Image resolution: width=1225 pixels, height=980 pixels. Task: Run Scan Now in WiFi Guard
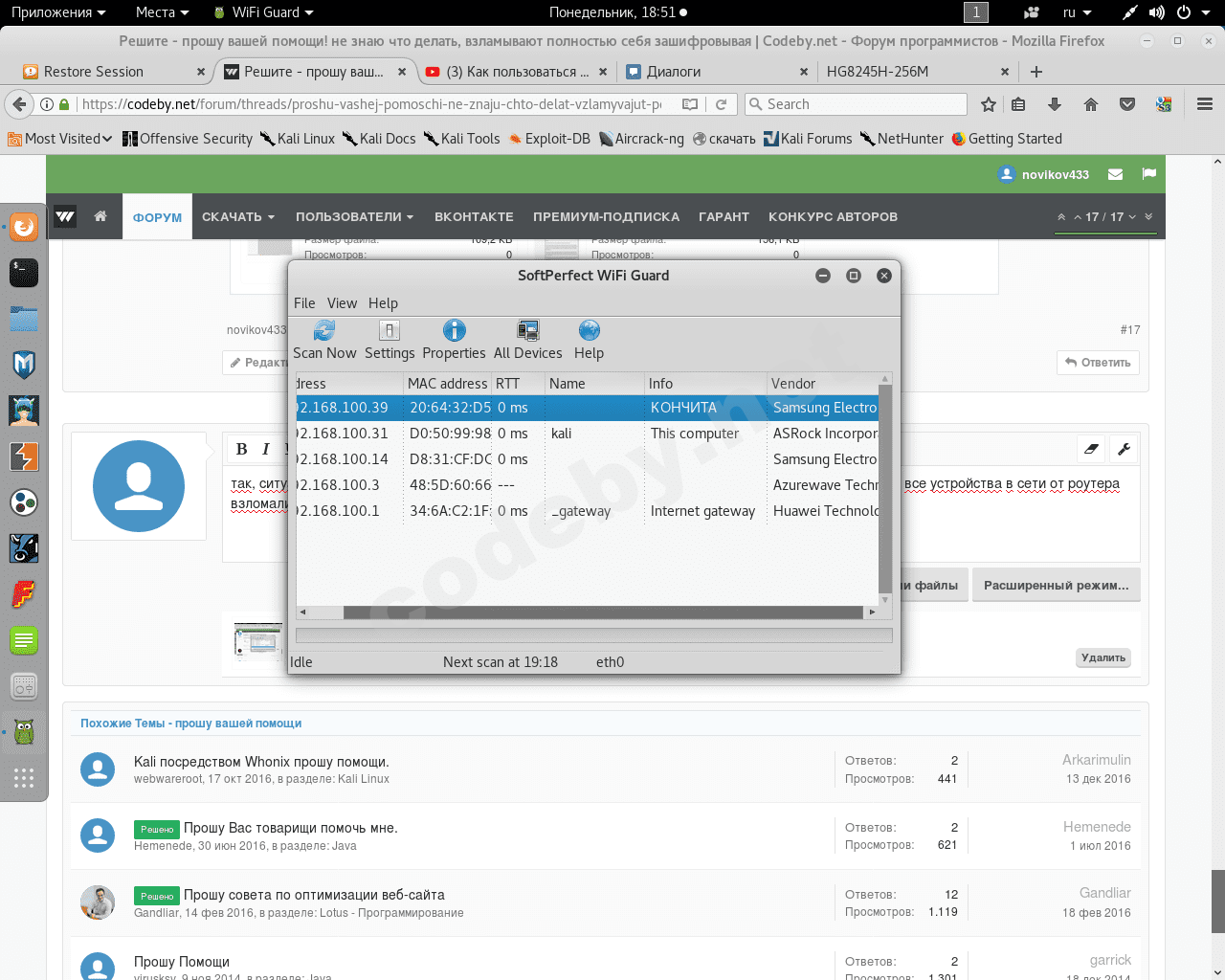point(324,340)
